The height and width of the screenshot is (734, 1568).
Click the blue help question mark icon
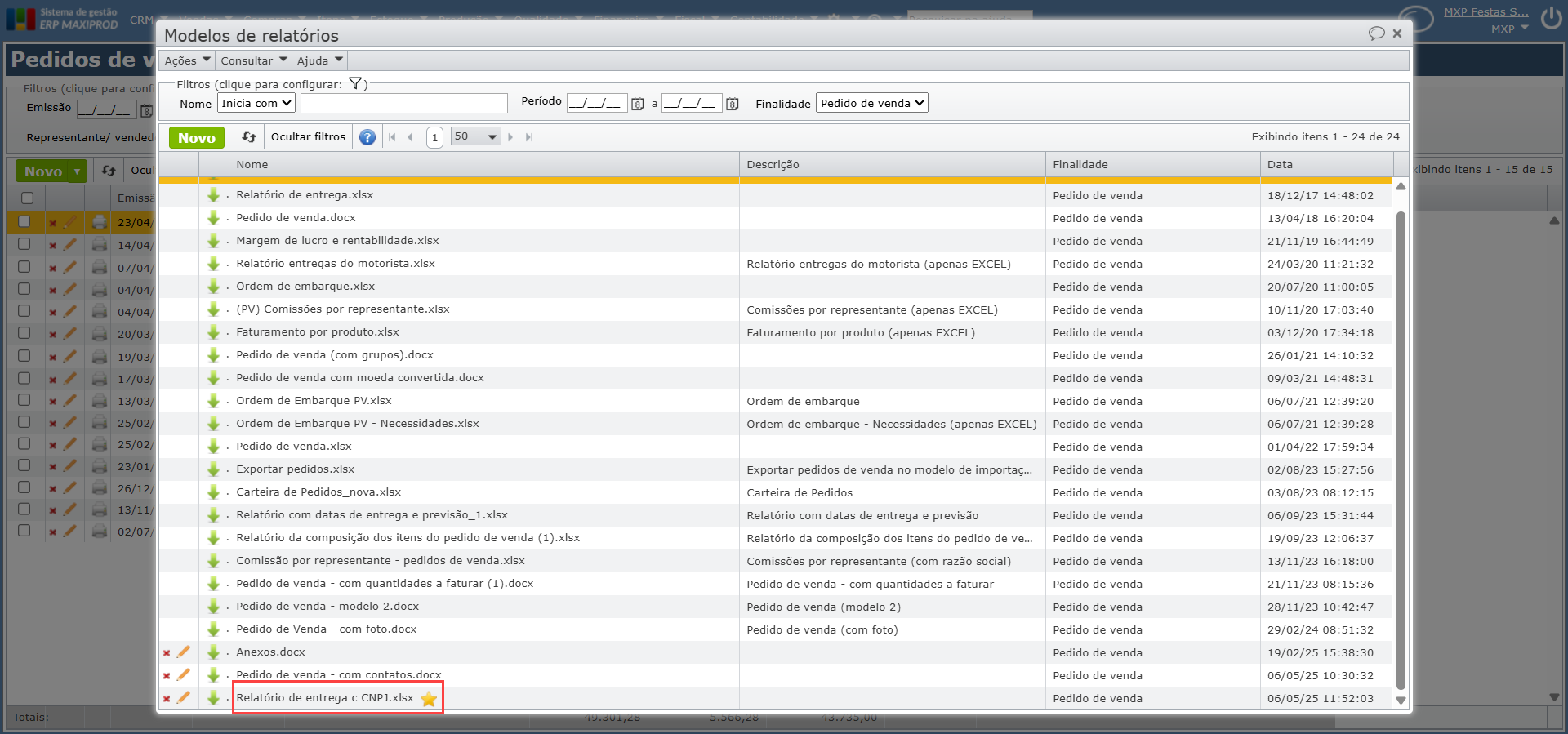[367, 137]
